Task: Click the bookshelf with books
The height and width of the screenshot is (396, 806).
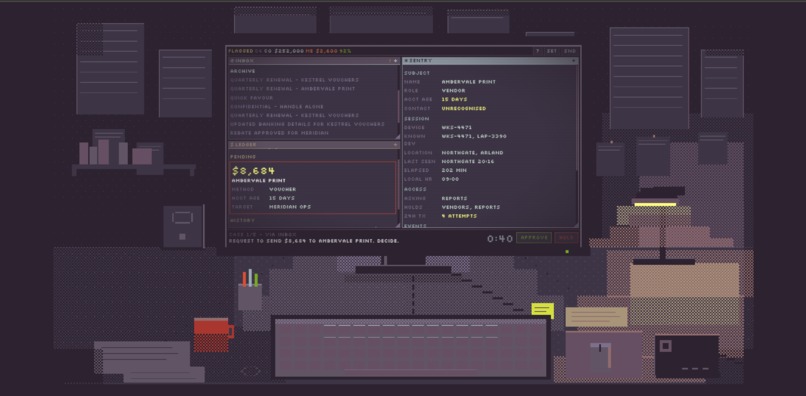Action: pos(134,153)
